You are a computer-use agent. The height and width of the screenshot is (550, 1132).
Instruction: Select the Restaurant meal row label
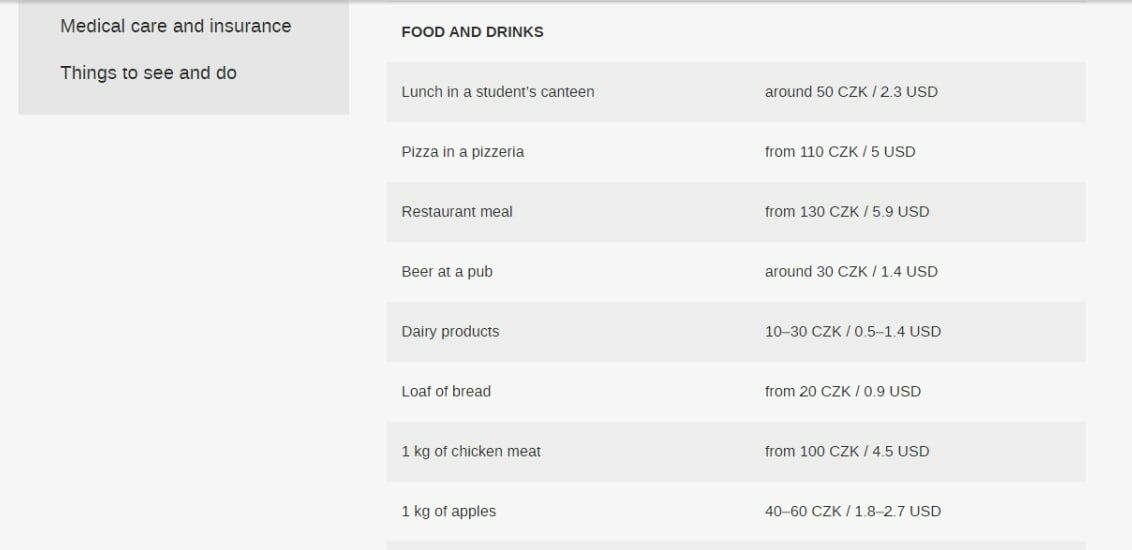coord(457,211)
